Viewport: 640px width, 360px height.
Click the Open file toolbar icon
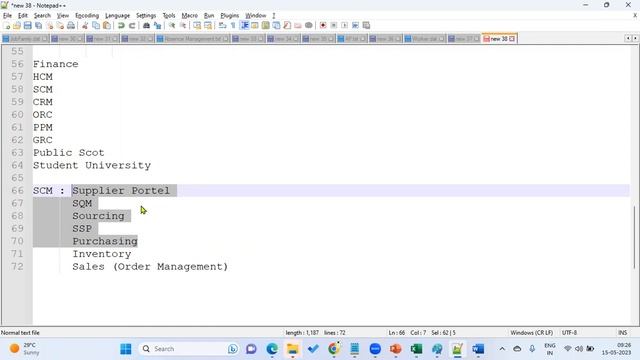(17, 25)
